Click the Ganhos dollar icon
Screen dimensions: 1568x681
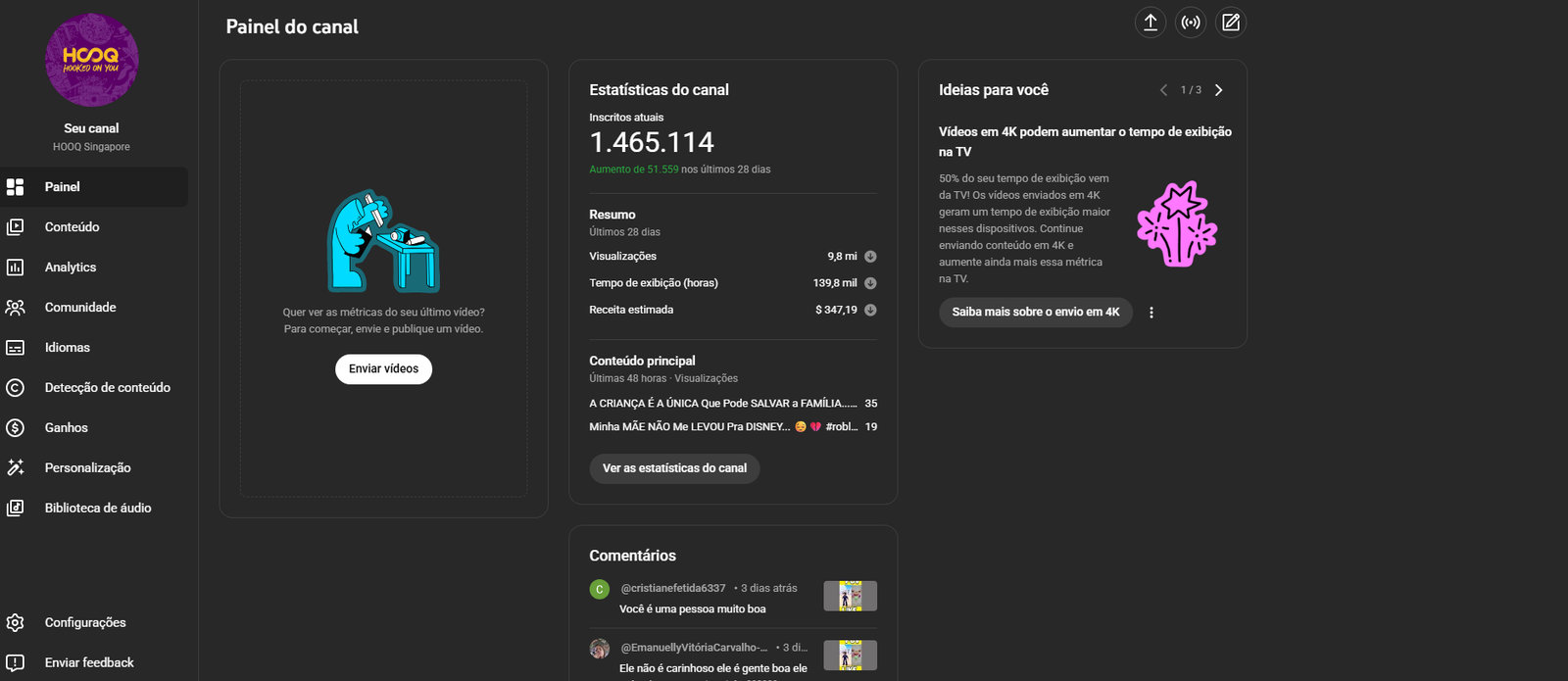click(15, 428)
